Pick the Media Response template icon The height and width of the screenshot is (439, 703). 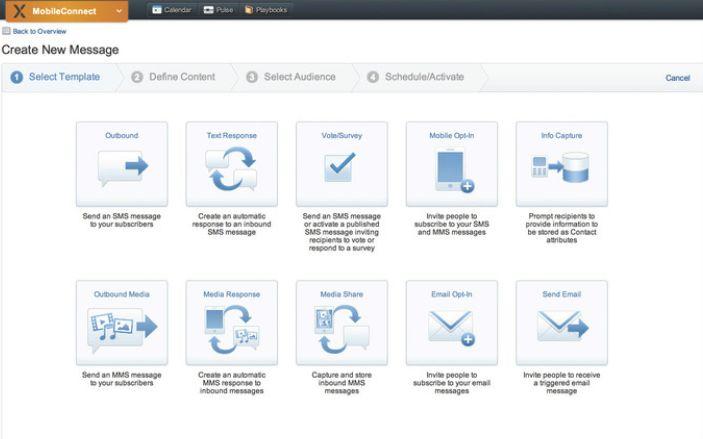232,329
